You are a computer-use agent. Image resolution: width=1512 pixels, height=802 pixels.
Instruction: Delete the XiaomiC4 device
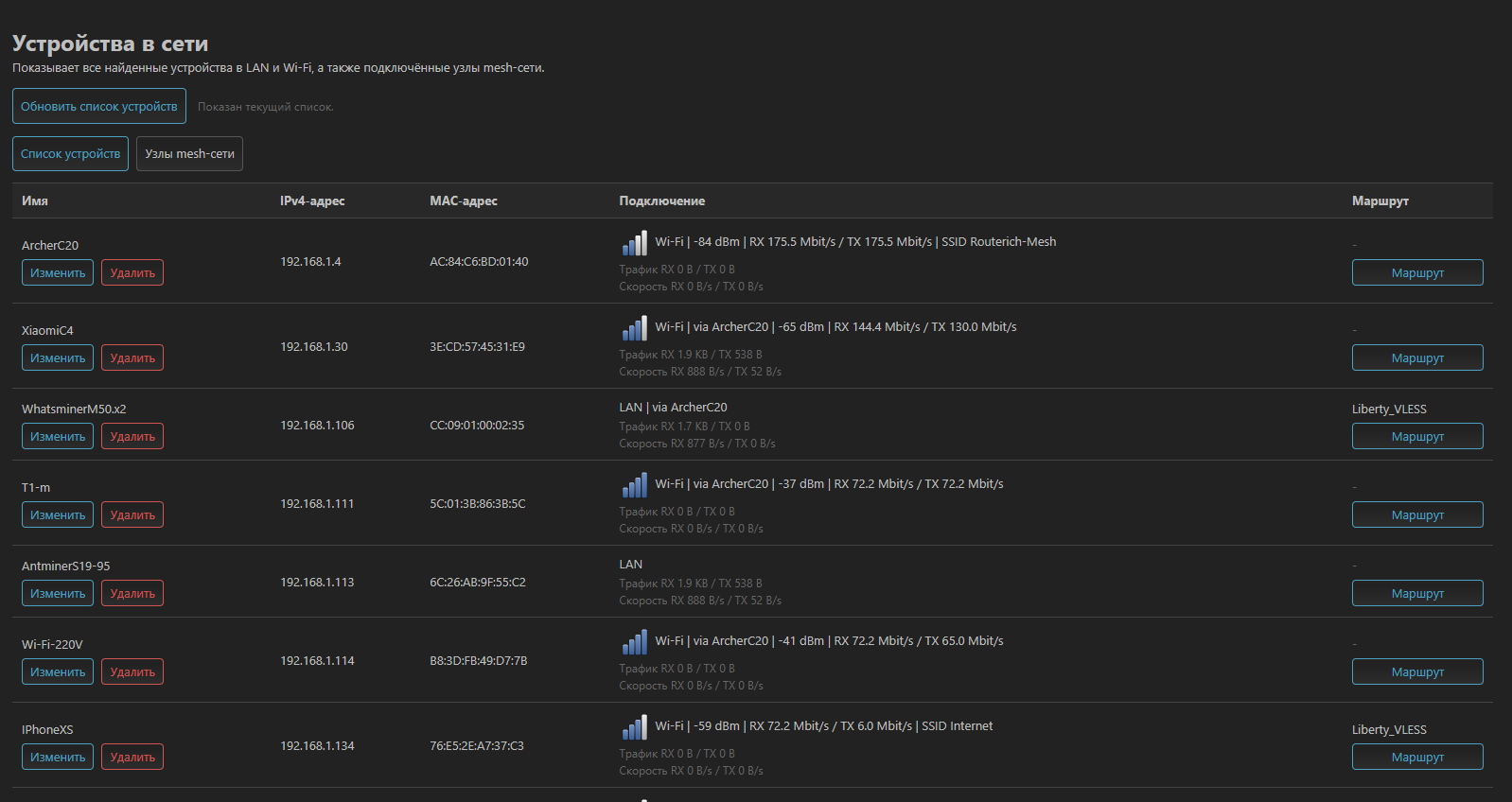point(132,358)
